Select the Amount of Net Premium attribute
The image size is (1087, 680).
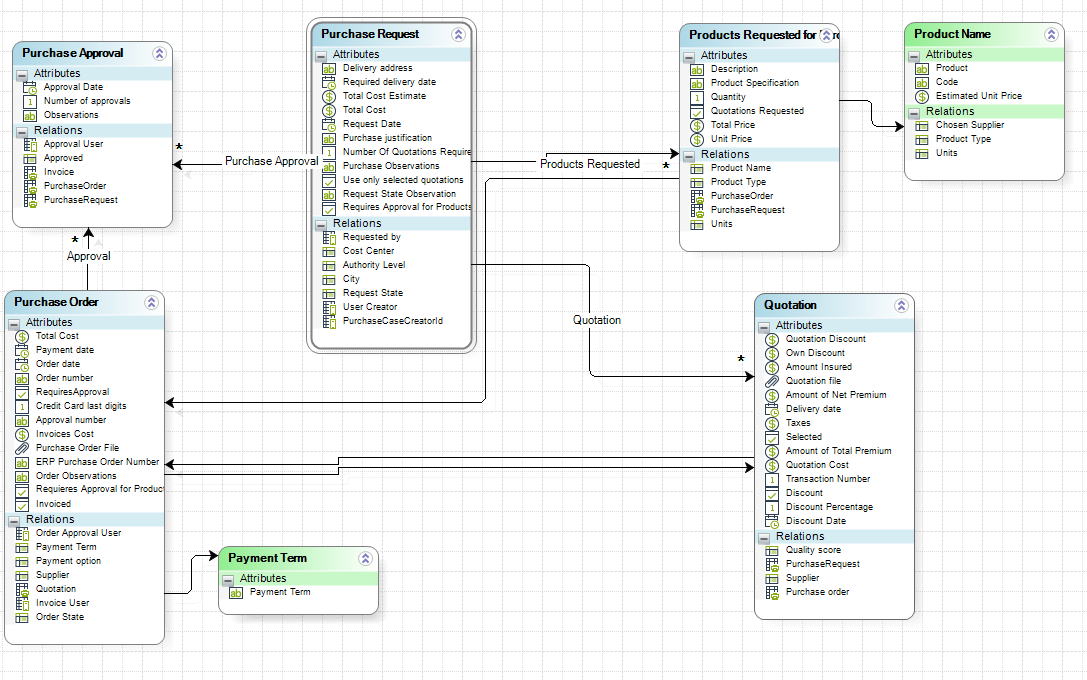click(836, 394)
